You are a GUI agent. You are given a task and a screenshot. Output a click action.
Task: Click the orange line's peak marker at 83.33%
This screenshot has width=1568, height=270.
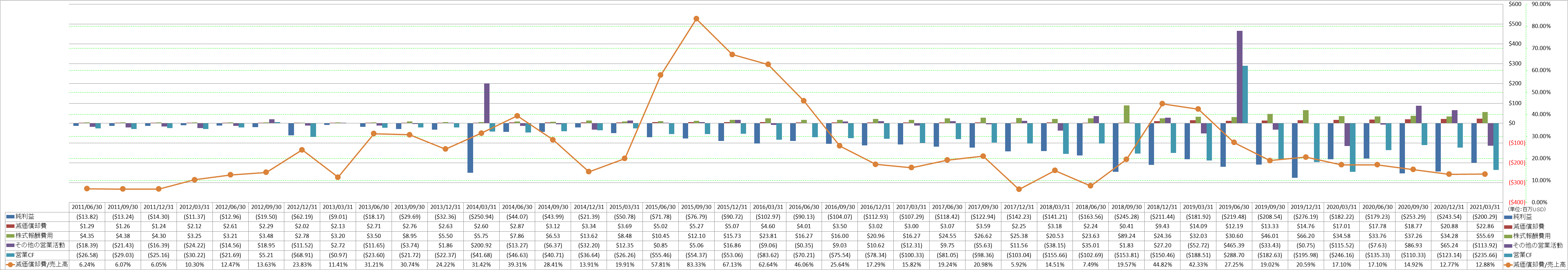point(696,19)
